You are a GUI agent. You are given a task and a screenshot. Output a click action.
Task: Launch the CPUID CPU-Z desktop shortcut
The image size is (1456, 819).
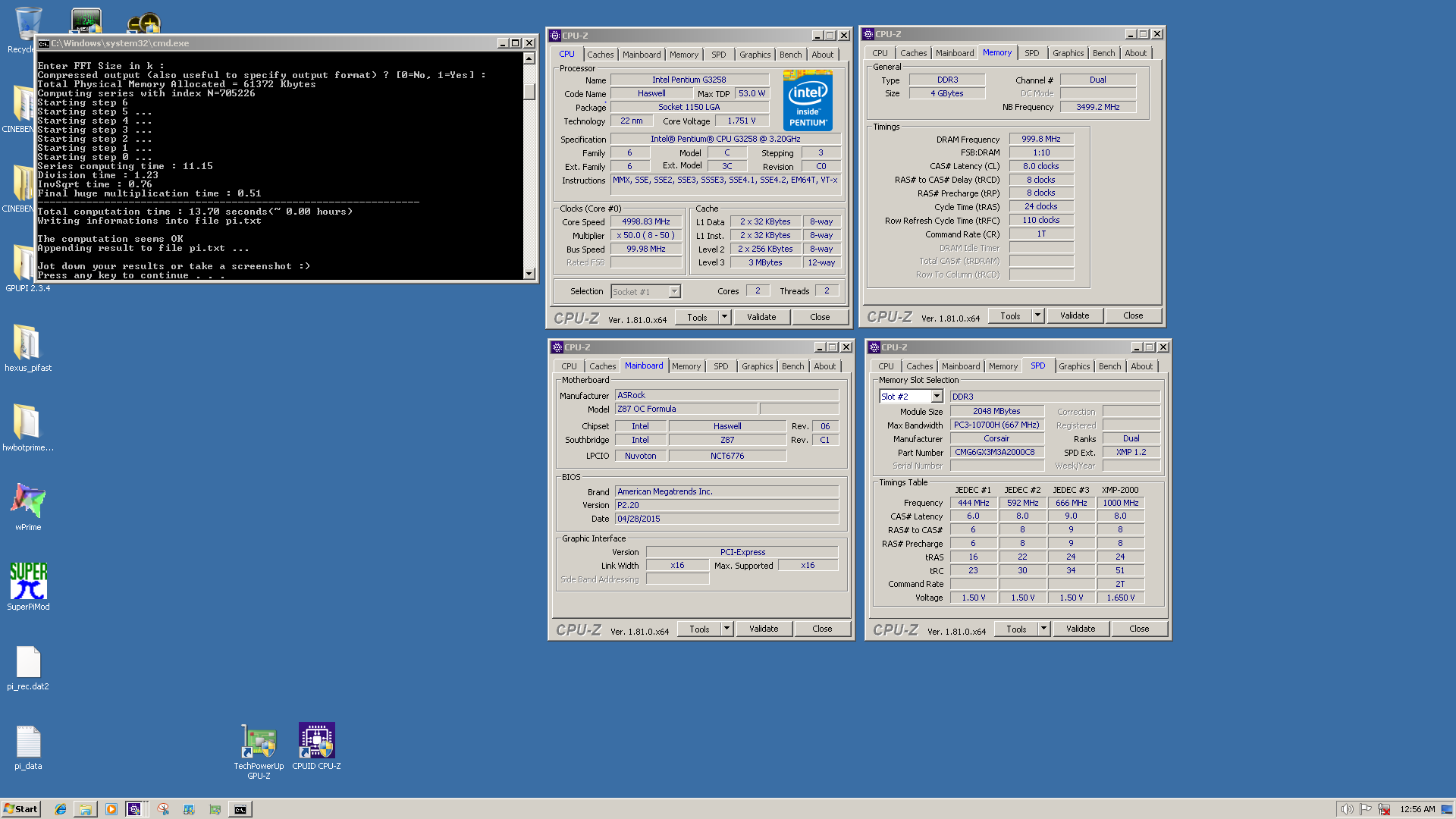pos(316,747)
